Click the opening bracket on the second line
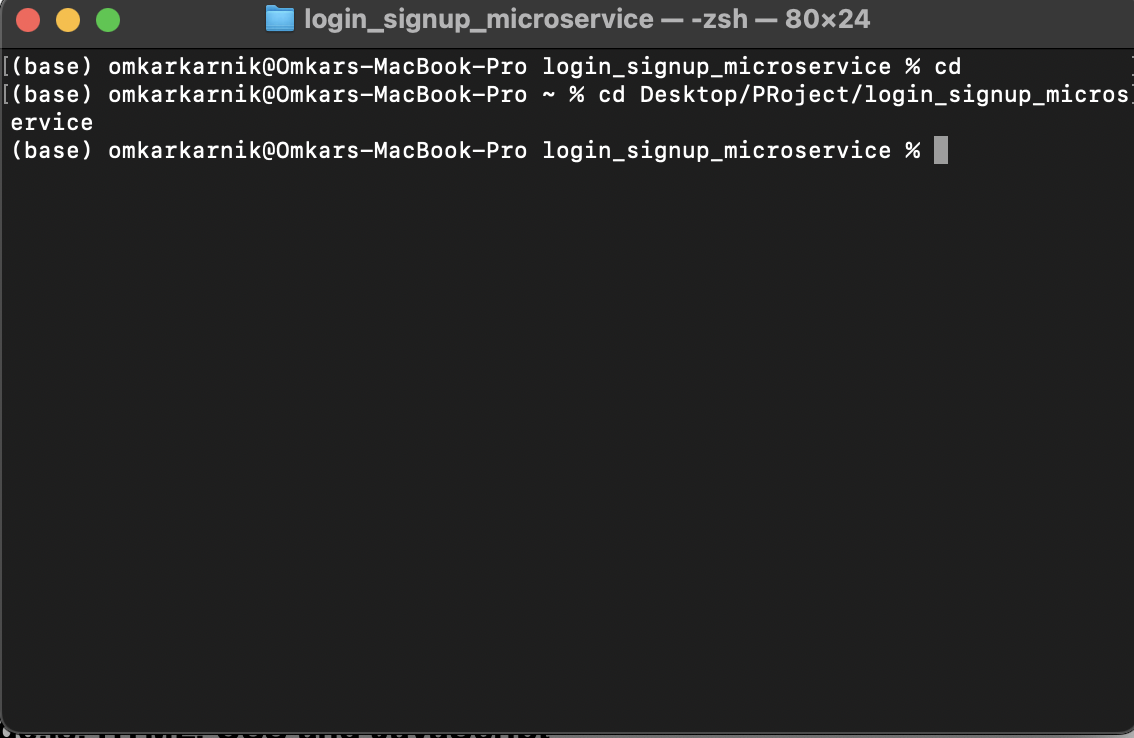This screenshot has width=1134, height=738. (7, 94)
